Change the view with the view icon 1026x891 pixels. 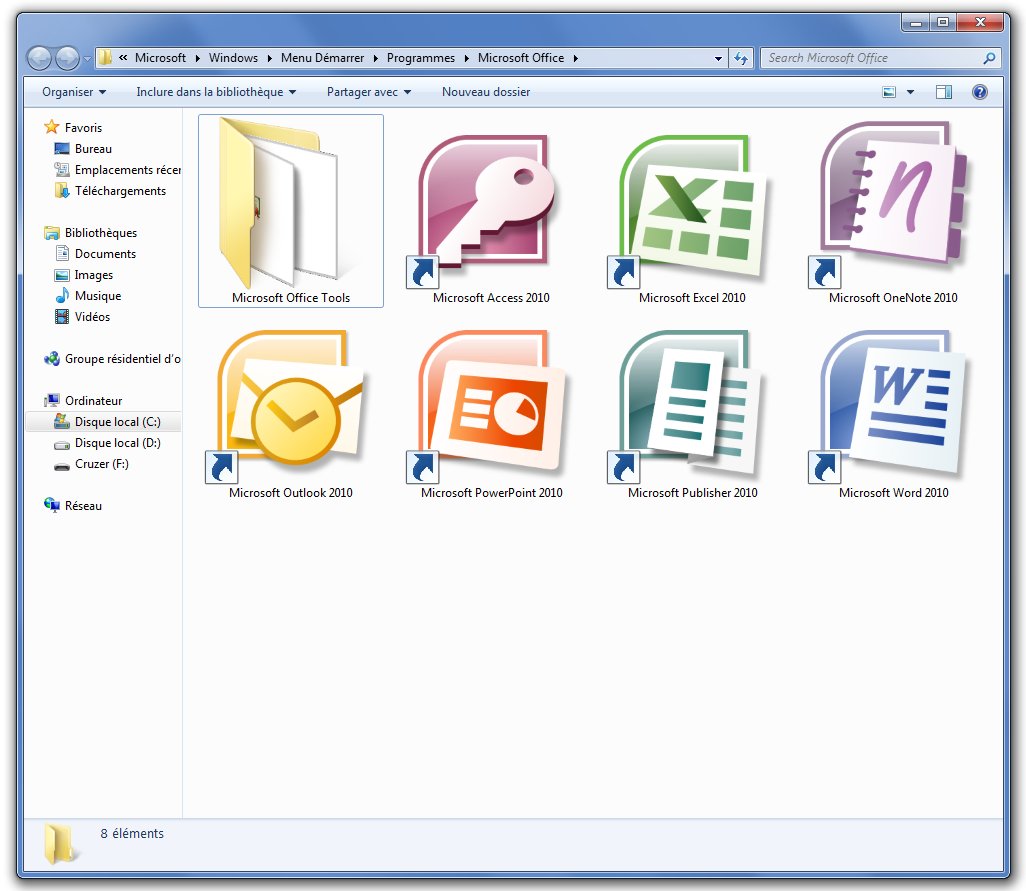889,92
